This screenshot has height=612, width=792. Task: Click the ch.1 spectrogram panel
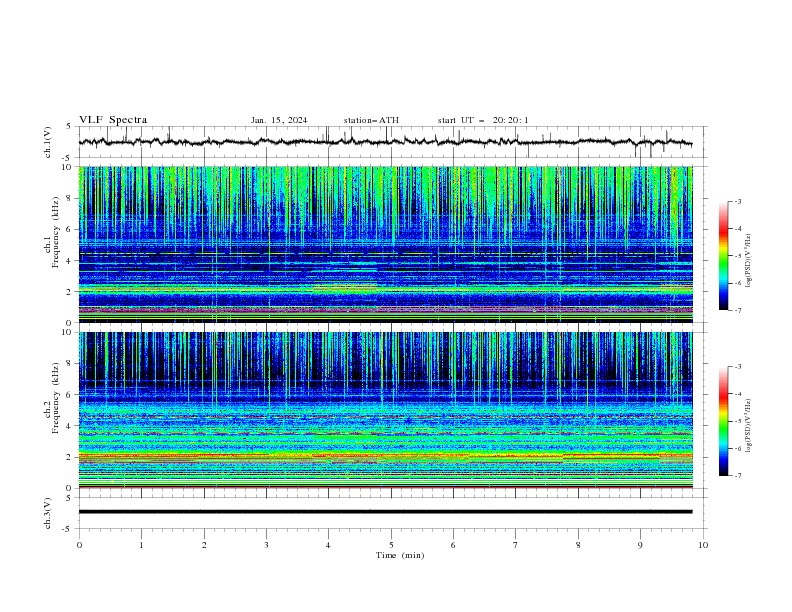pyautogui.click(x=385, y=244)
